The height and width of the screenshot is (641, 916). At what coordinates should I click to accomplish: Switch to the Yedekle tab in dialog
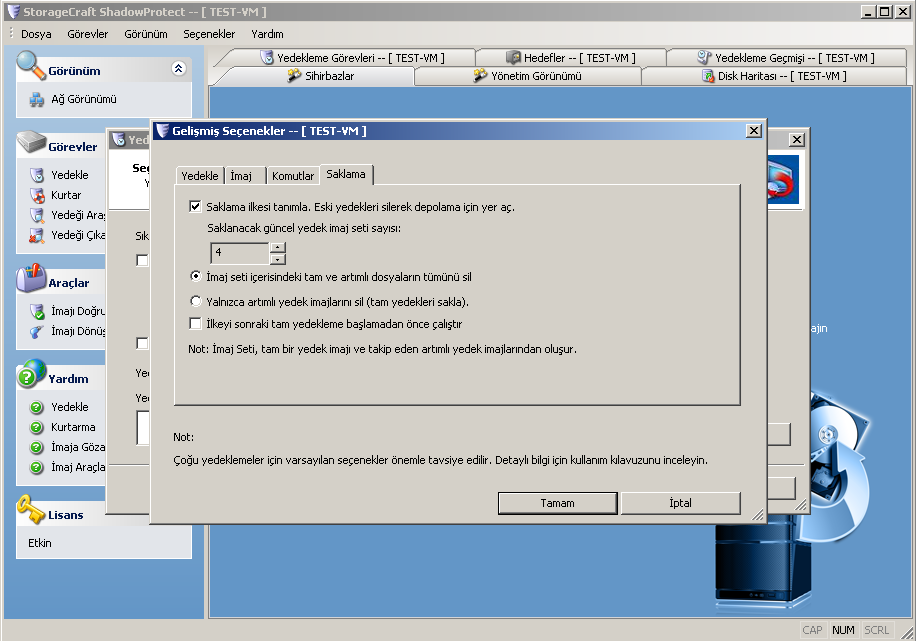[x=200, y=176]
